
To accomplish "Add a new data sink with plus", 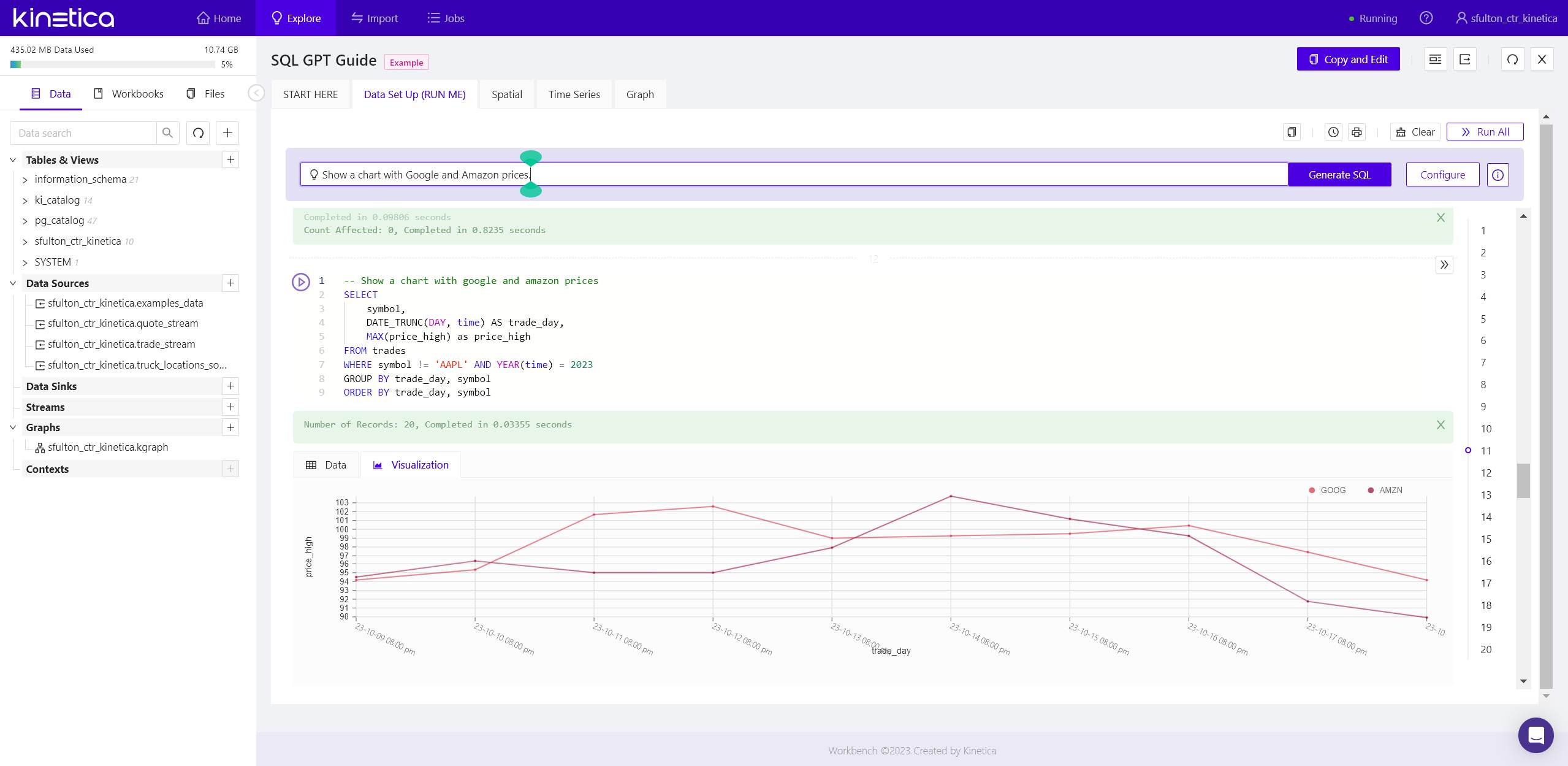I will [230, 386].
